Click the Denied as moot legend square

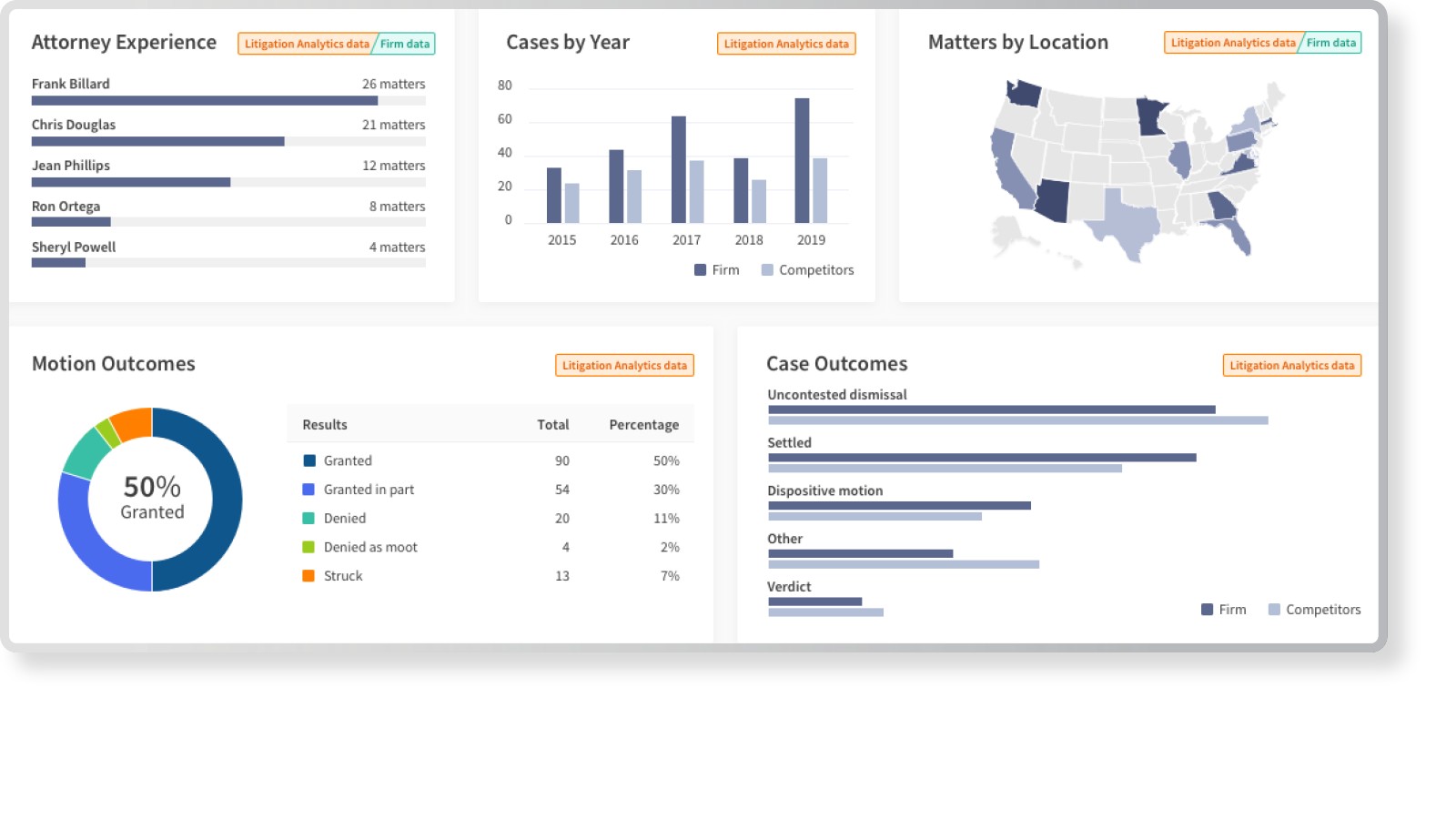coord(308,547)
